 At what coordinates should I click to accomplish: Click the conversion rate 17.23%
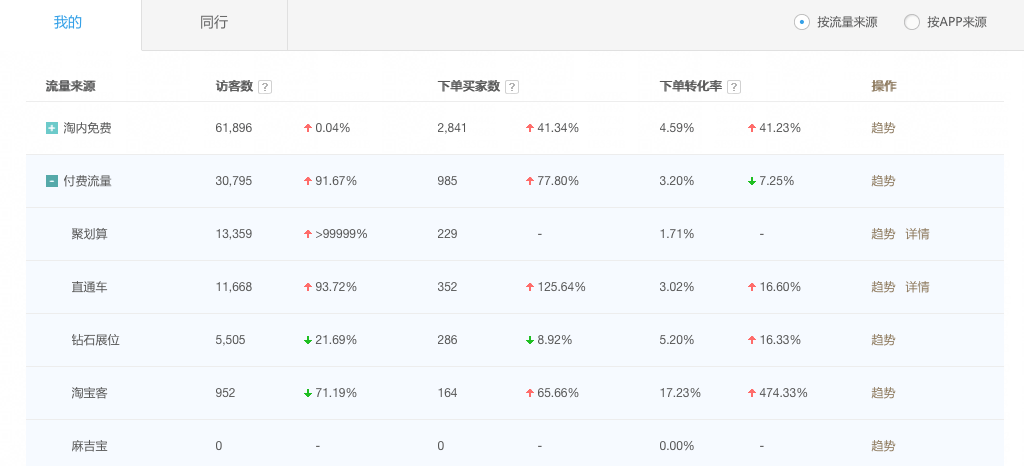[x=680, y=394]
